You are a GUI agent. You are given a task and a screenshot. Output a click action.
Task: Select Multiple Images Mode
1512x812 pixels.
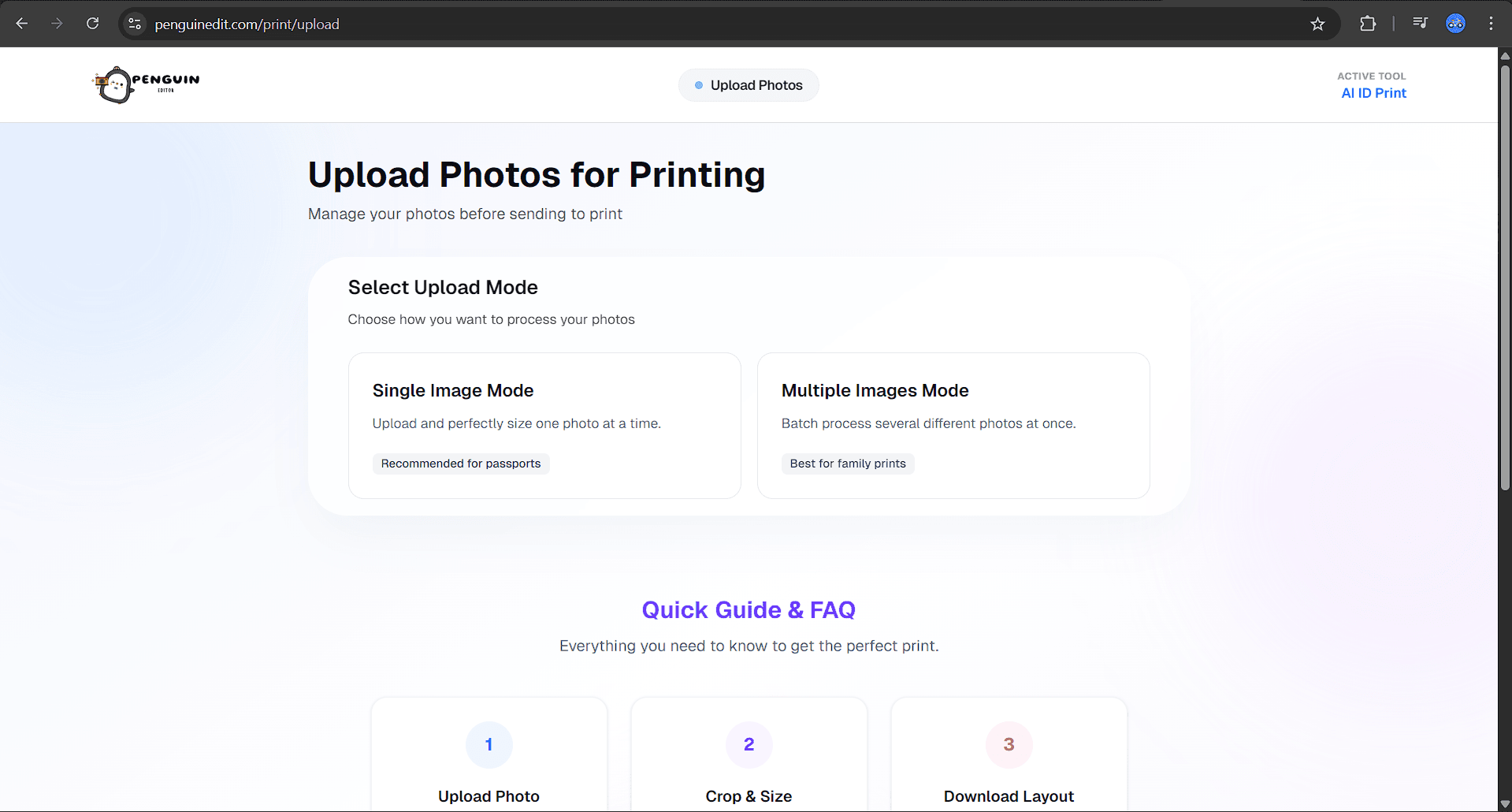[953, 426]
